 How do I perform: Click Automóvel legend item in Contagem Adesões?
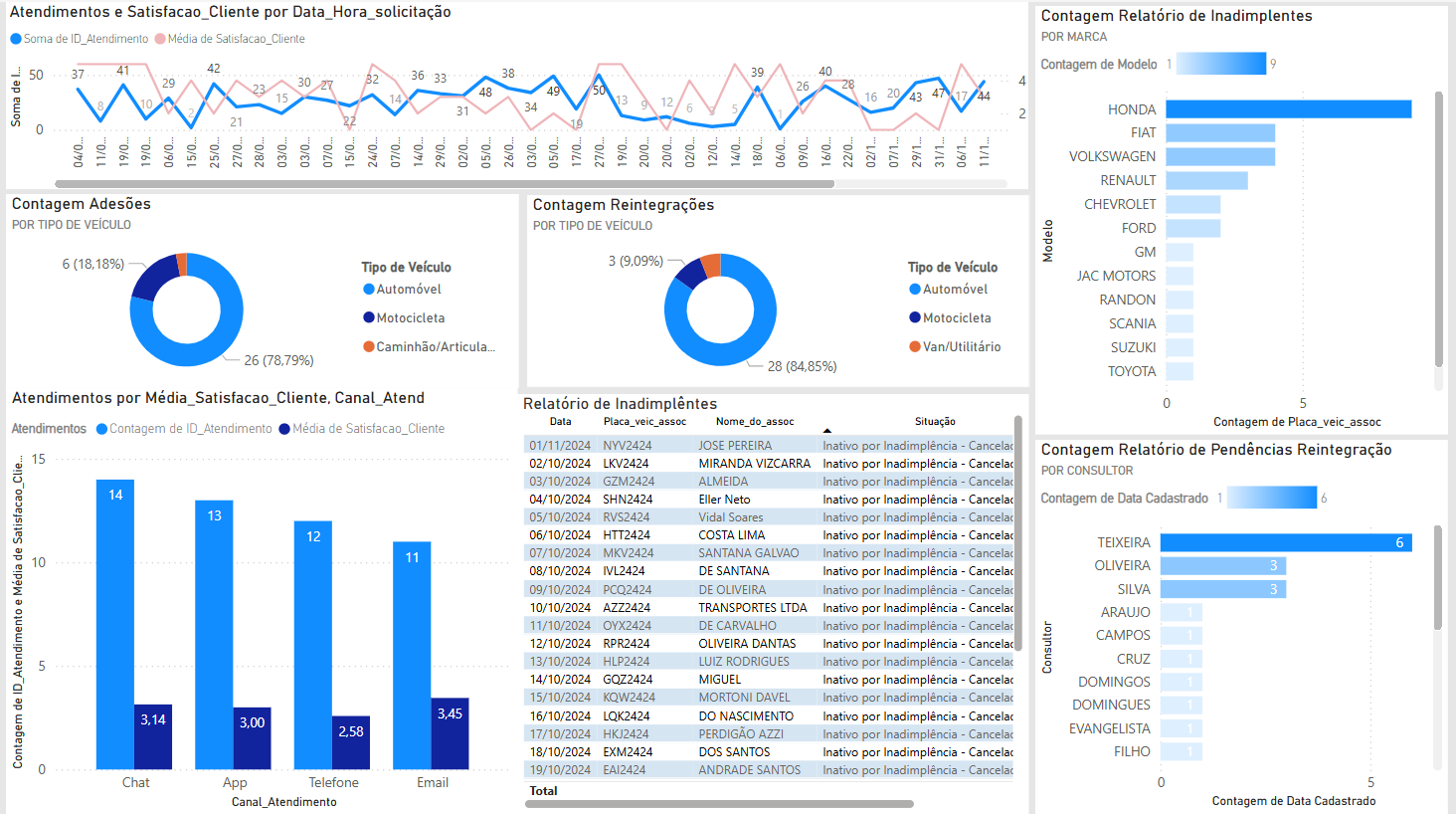(x=402, y=290)
